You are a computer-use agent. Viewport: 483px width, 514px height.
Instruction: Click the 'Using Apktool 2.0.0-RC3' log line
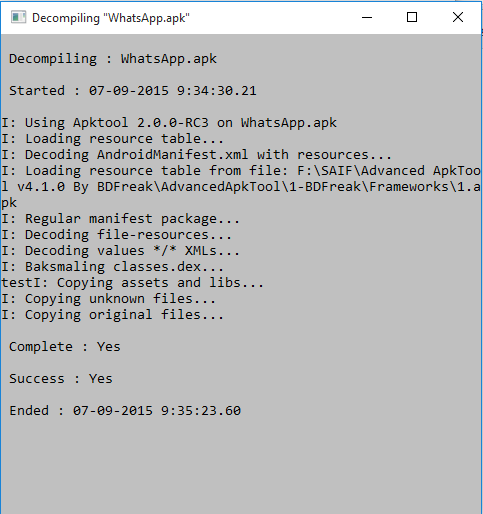[169, 123]
